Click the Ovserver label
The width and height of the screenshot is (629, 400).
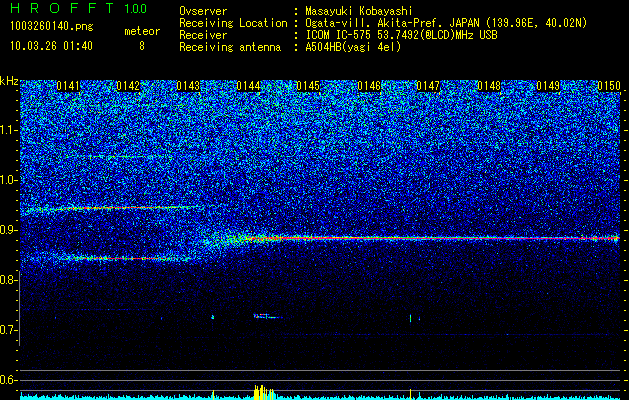tap(203, 11)
